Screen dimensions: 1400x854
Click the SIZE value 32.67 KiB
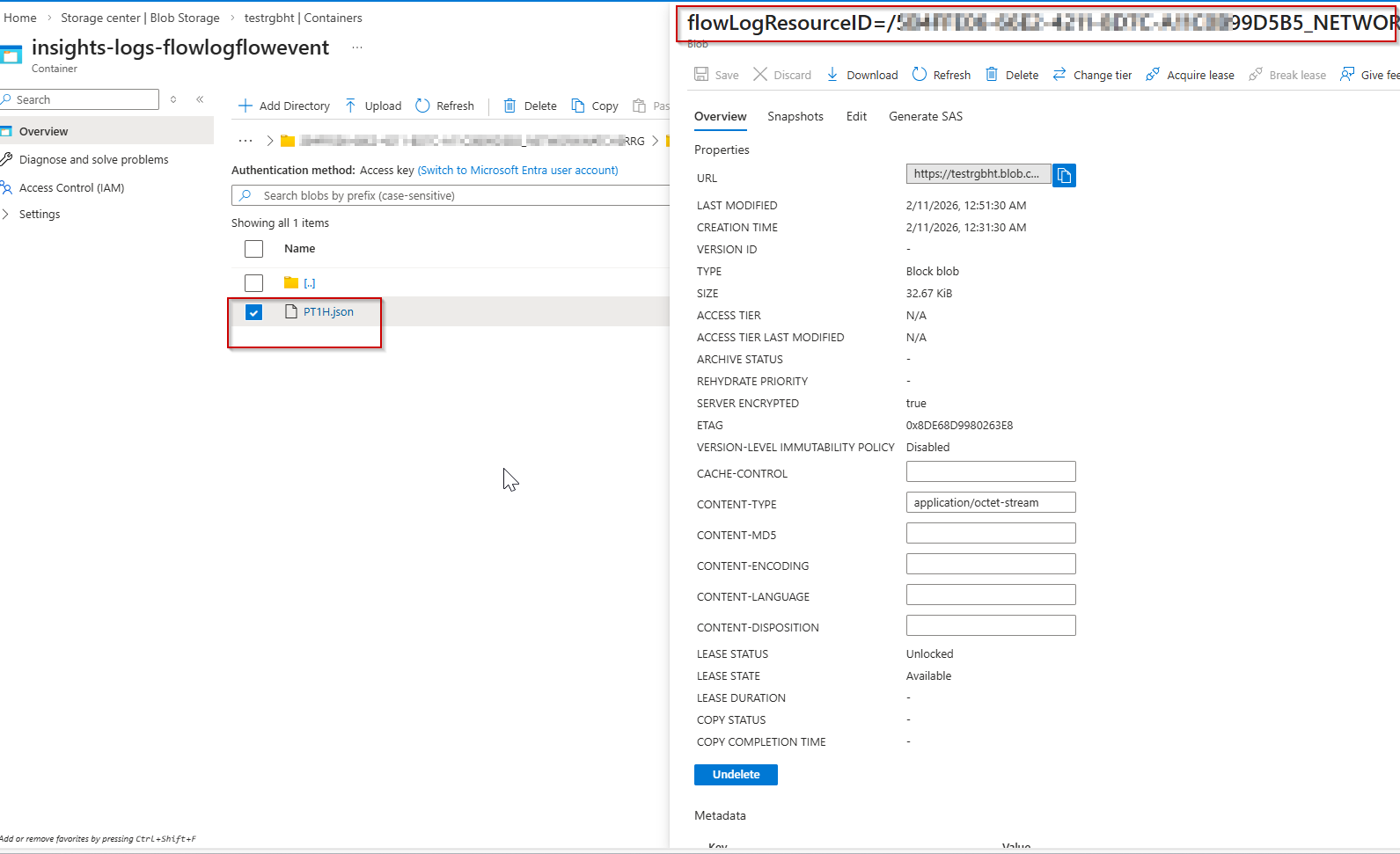(929, 293)
